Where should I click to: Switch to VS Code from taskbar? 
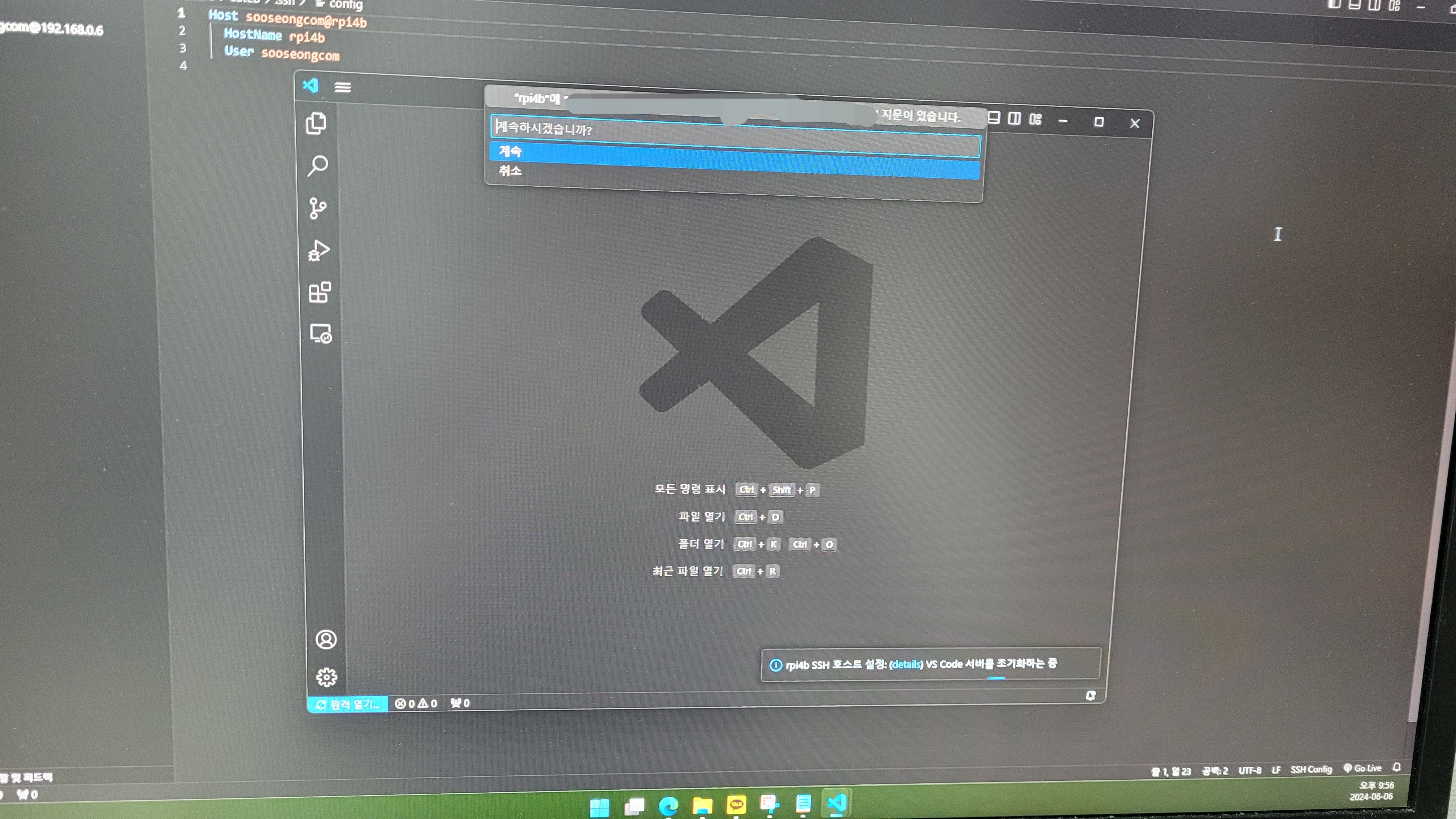tap(837, 803)
